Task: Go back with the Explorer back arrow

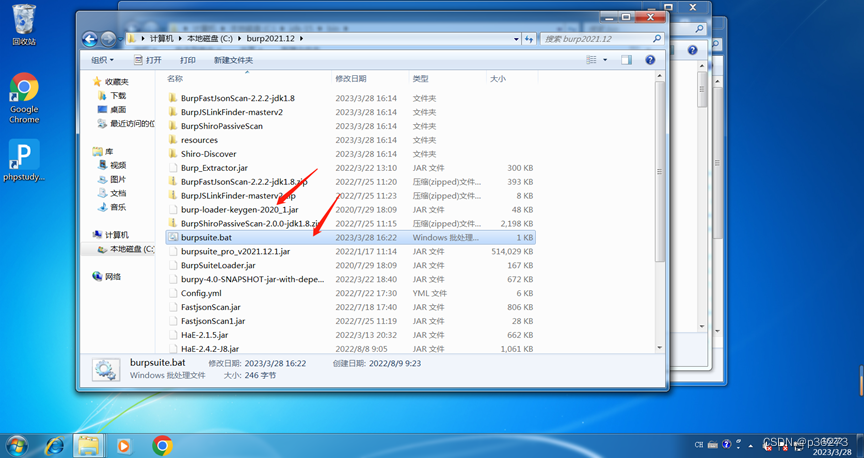Action: (89, 39)
